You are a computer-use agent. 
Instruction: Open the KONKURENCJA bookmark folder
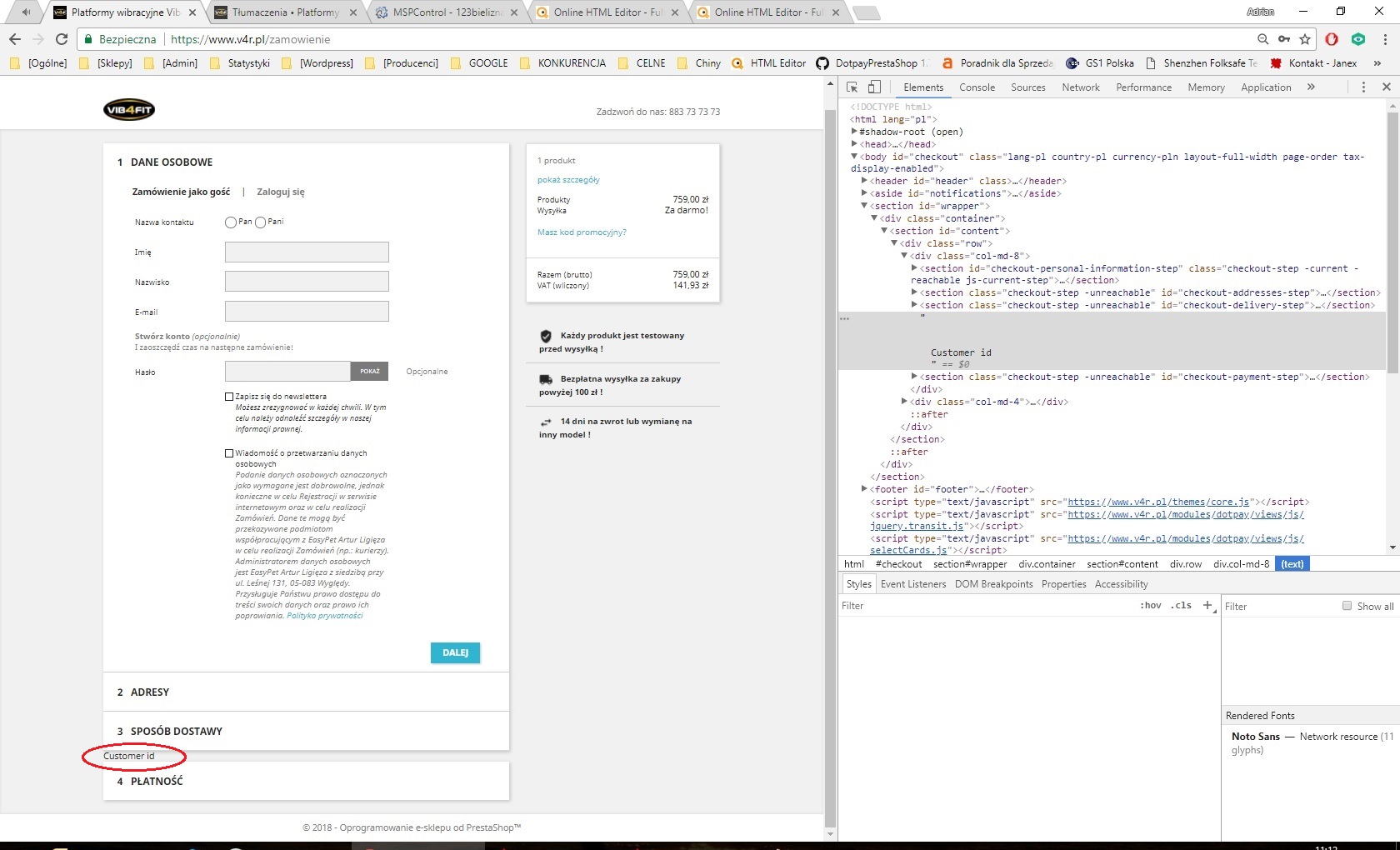pos(562,63)
